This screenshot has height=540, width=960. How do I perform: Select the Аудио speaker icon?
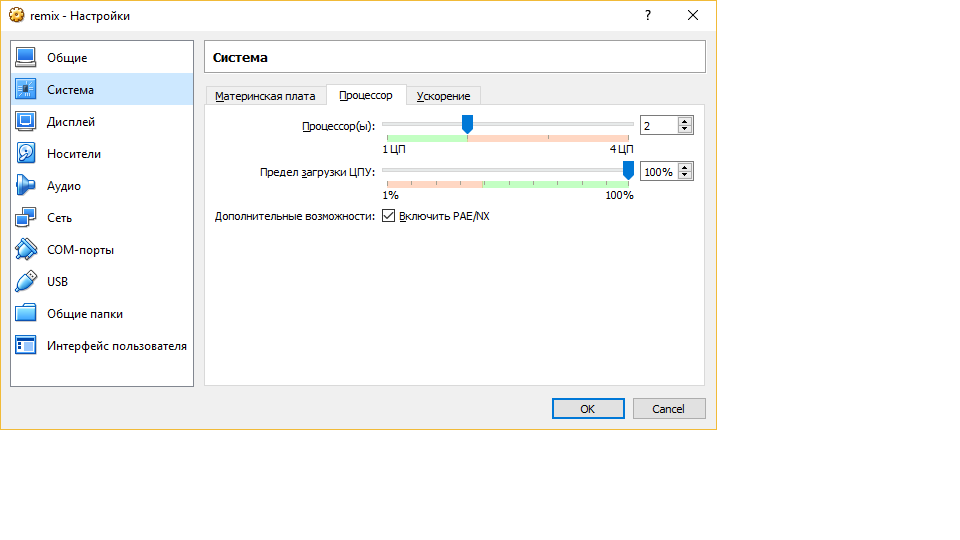click(26, 186)
